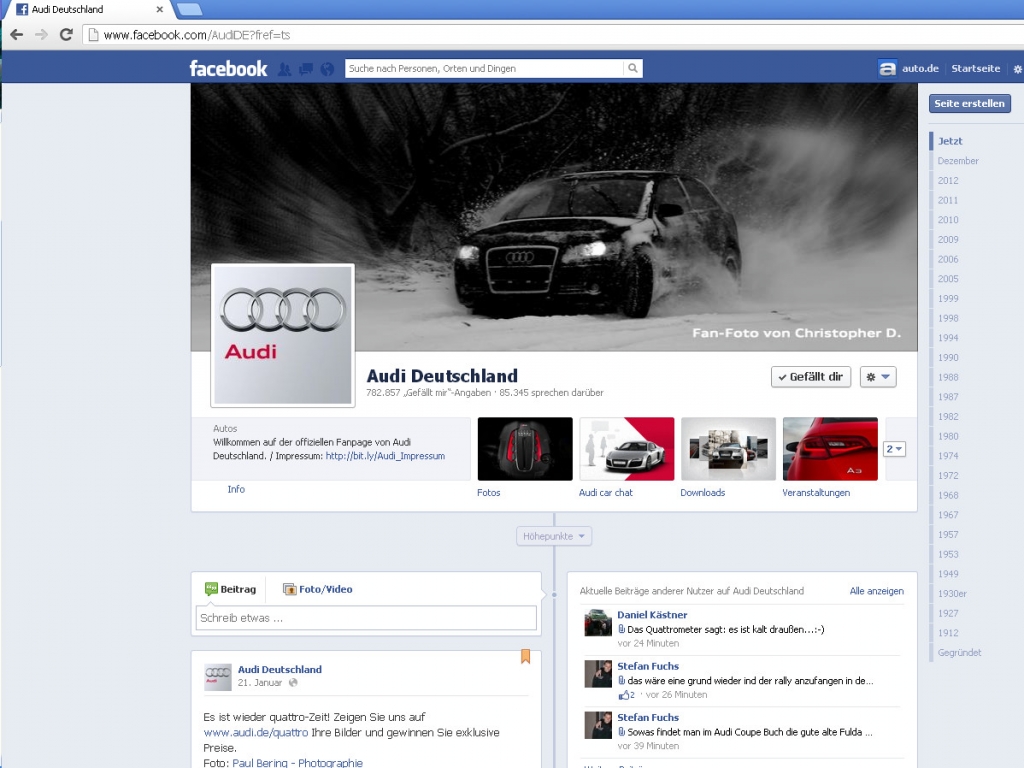This screenshot has width=1024, height=768.
Task: Click Alle anzeigen link
Action: tap(876, 591)
